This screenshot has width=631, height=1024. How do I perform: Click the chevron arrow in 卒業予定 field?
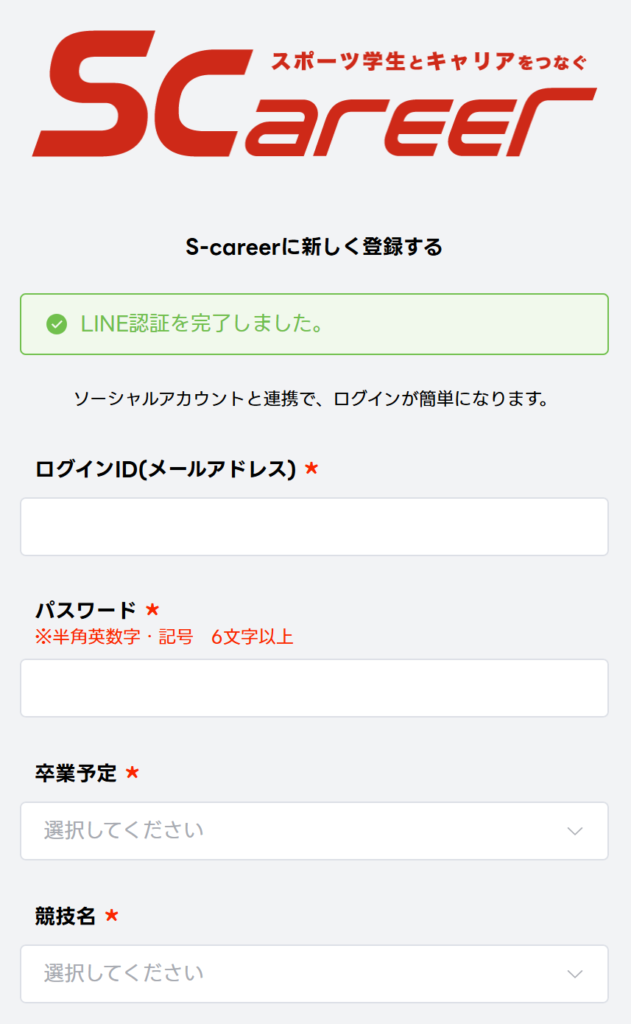(x=575, y=831)
